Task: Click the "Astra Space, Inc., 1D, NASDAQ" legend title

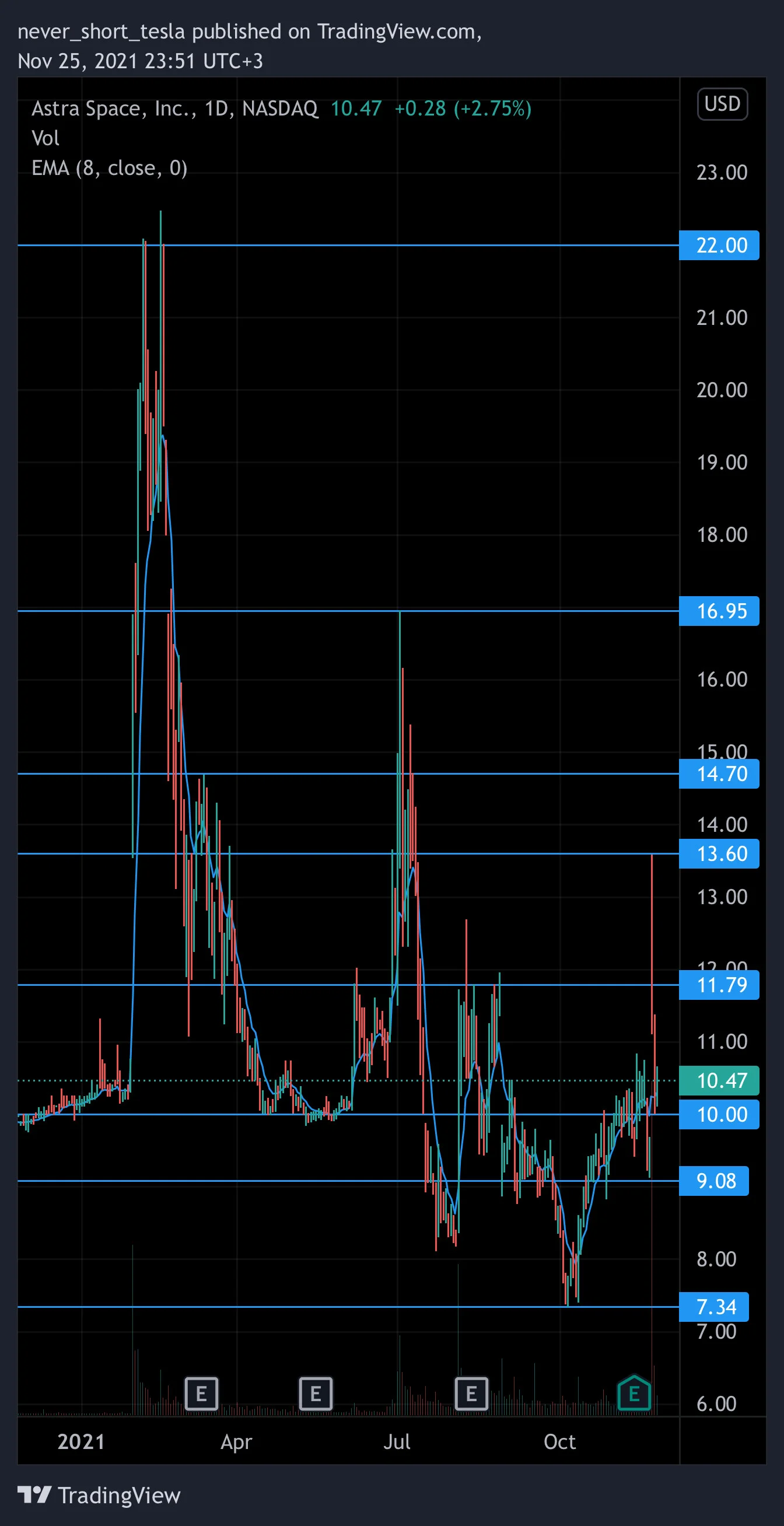Action: 175,108
